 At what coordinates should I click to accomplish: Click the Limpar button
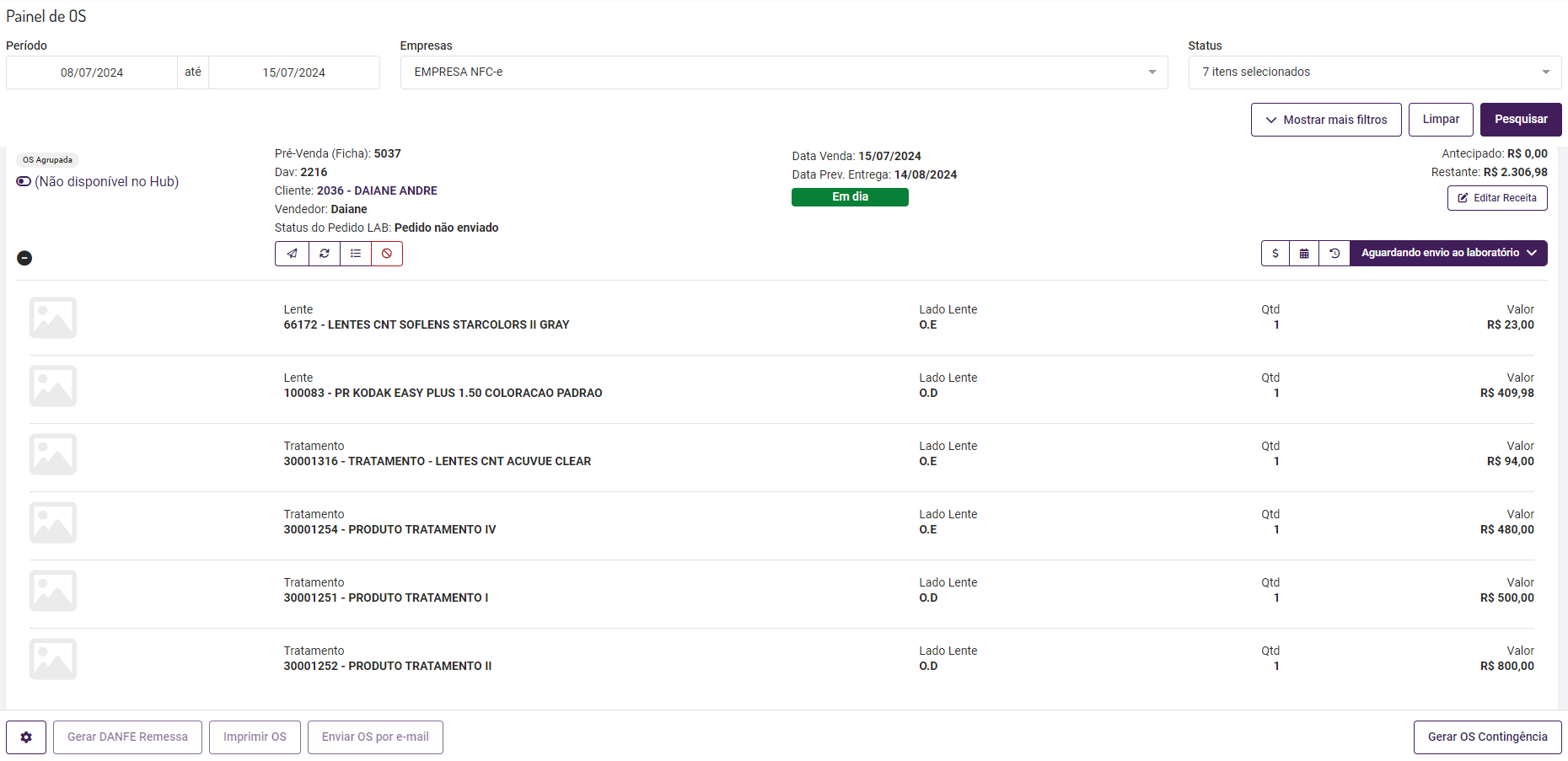click(1441, 120)
